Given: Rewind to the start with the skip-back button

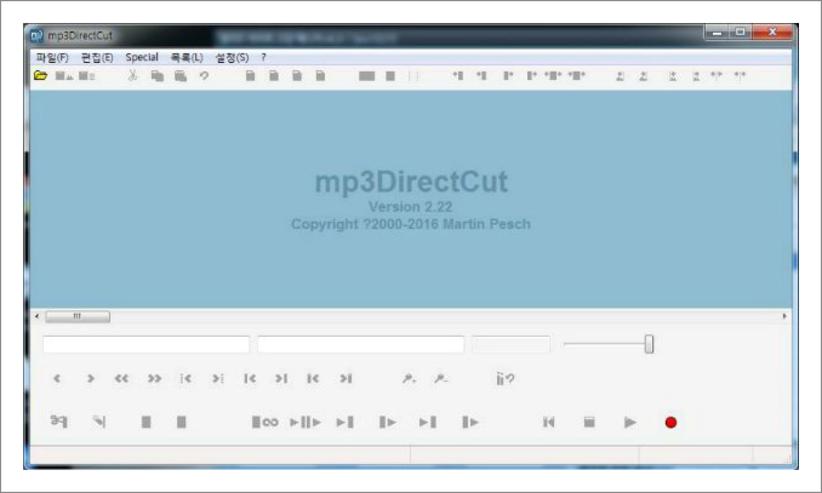Looking at the screenshot, I should pos(548,422).
